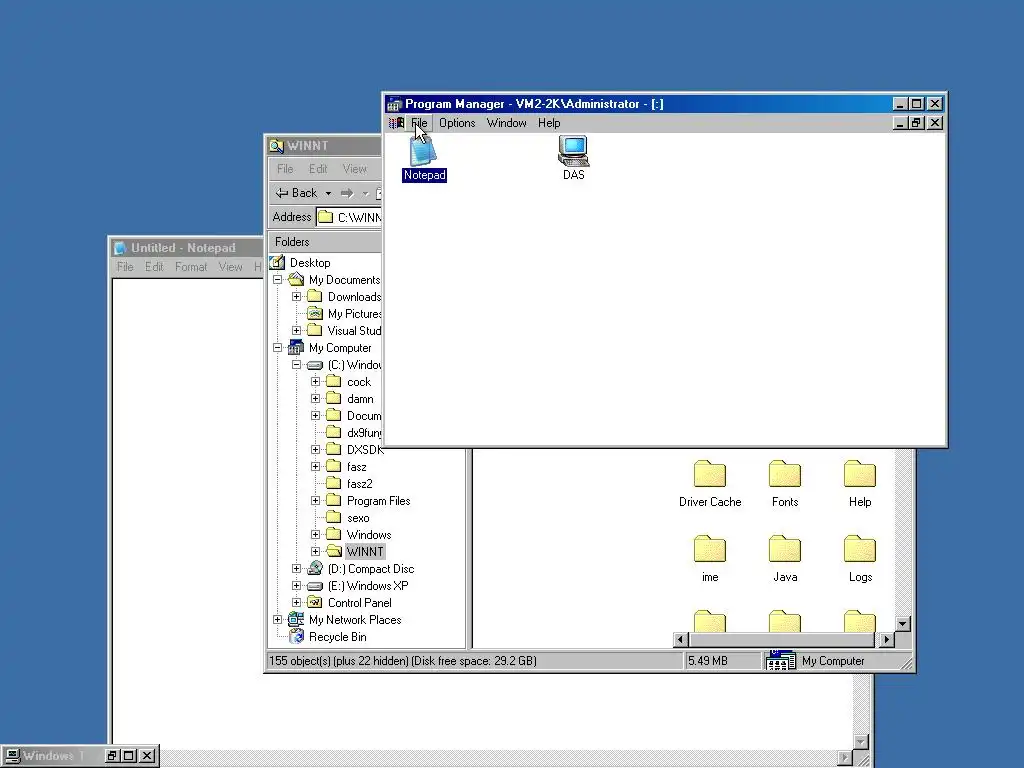Select the fasz2 folder in the tree
This screenshot has width=1024, height=768.
point(359,483)
